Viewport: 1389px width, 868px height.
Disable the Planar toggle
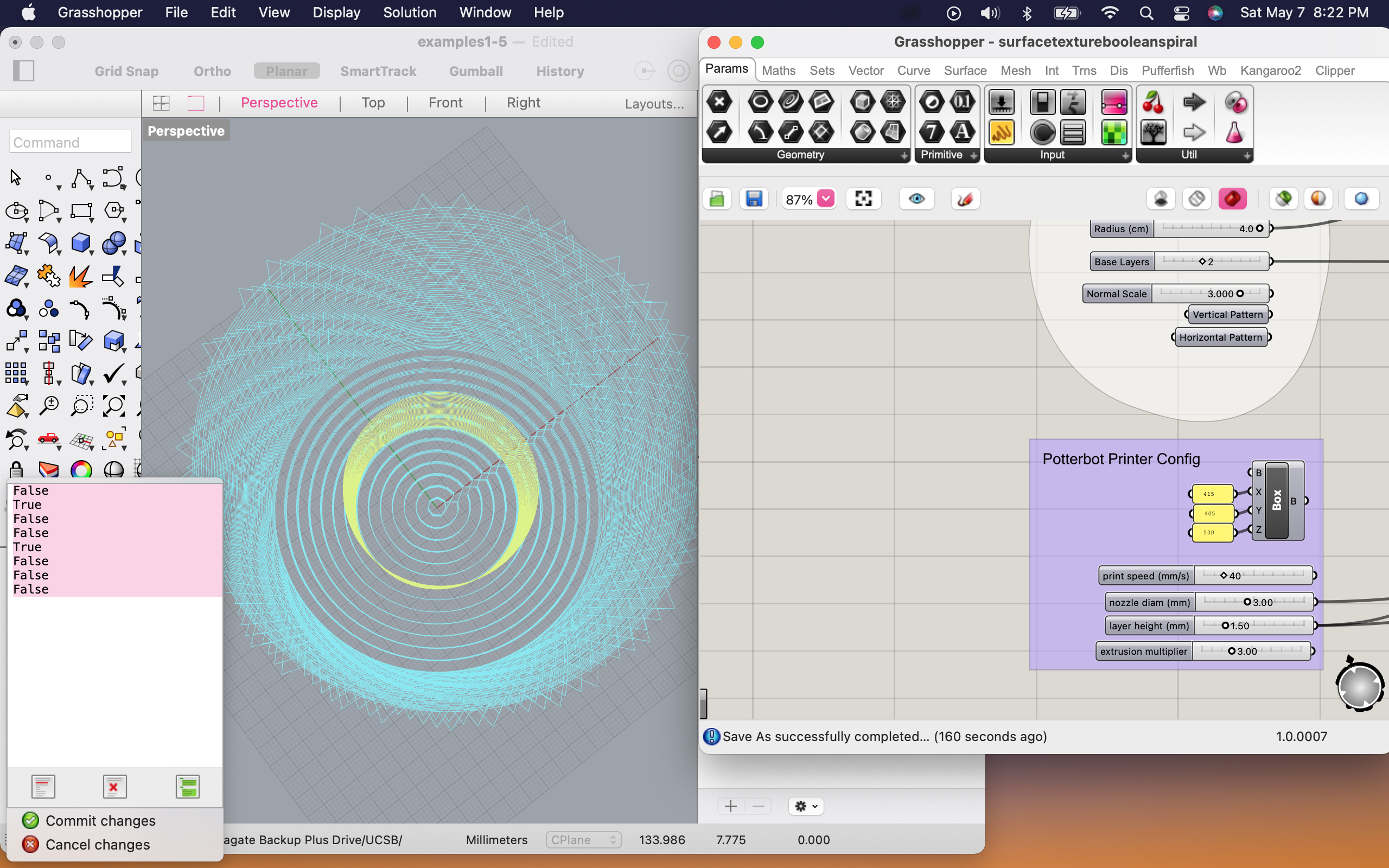point(286,71)
